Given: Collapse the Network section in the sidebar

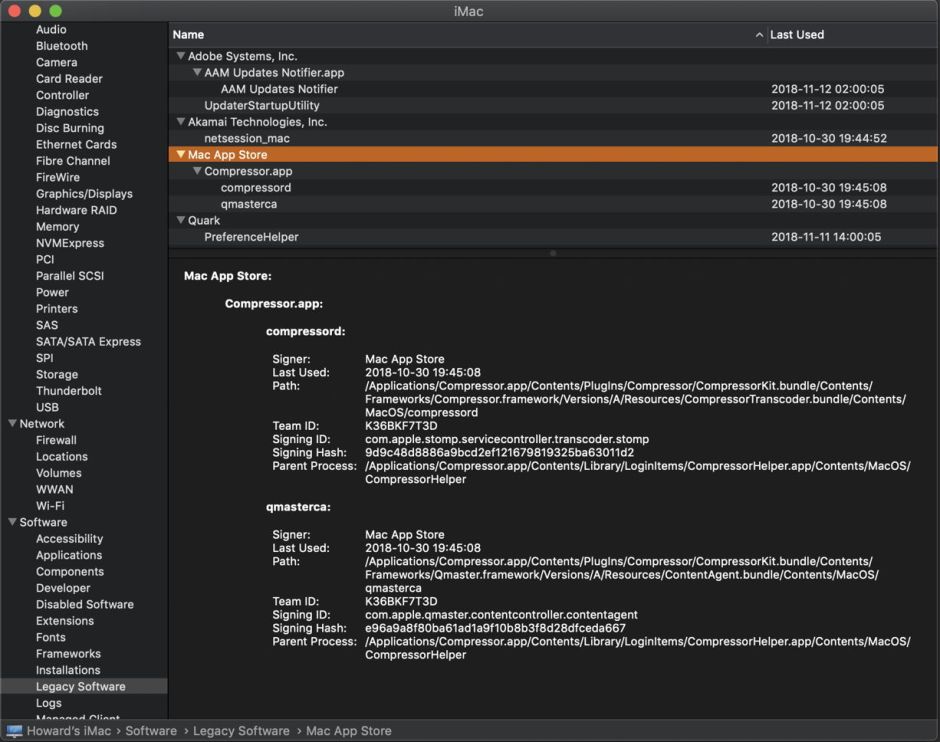Looking at the screenshot, I should pos(12,424).
